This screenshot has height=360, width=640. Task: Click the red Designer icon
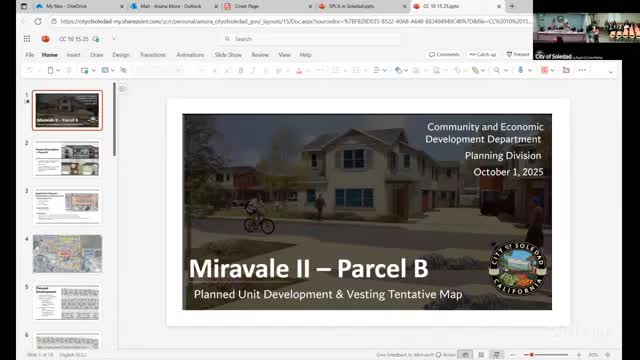coord(544,70)
